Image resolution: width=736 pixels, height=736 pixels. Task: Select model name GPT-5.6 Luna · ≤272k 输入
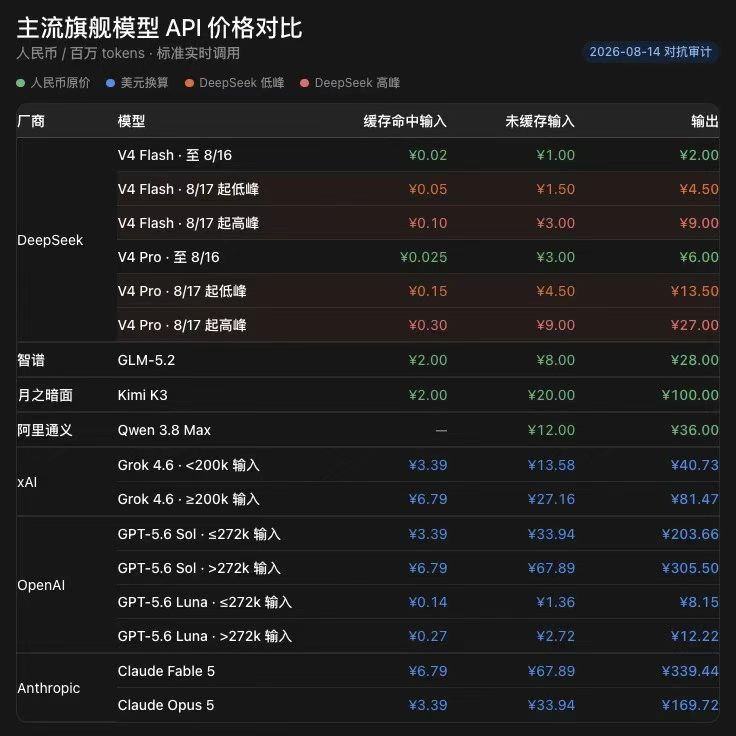tap(205, 602)
